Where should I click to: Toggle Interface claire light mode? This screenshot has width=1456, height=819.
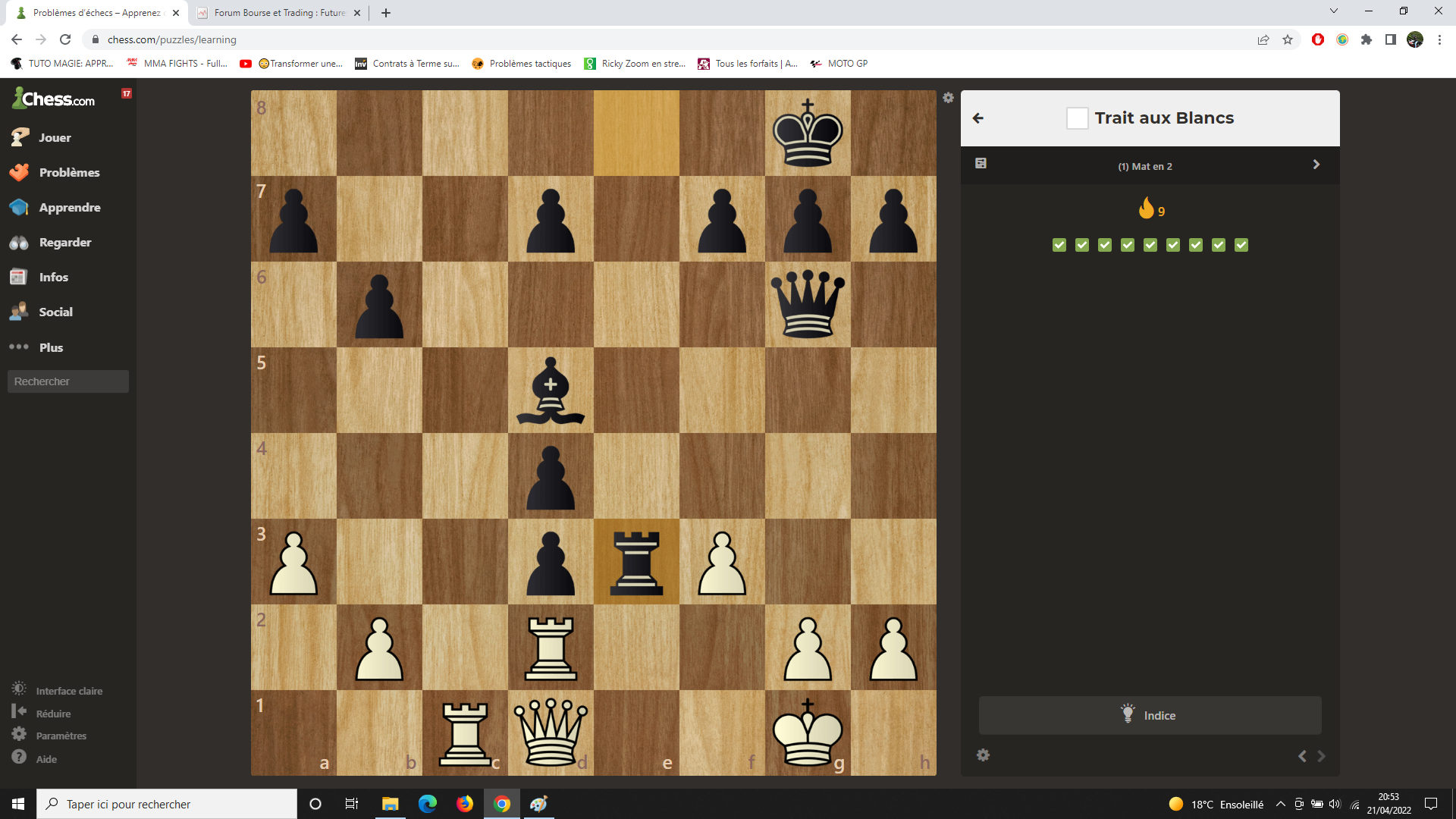click(68, 691)
